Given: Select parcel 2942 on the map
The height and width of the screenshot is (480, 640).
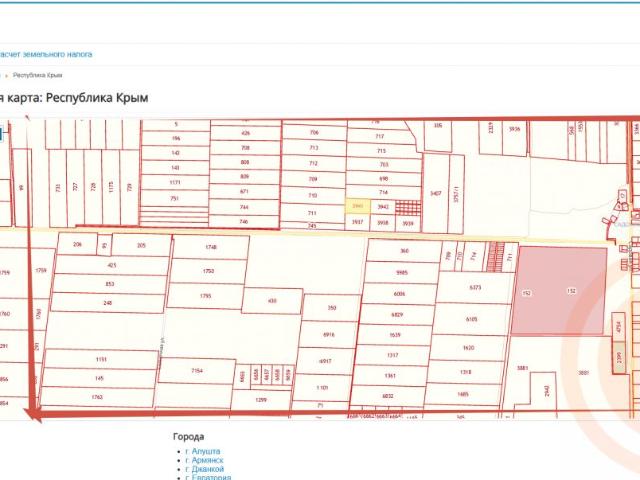Looking at the screenshot, I should (547, 390).
